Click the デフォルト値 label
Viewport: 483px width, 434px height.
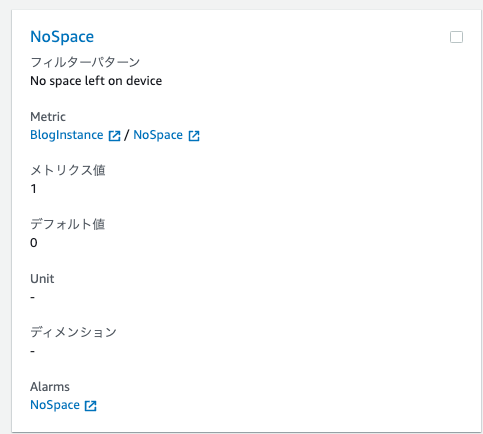[x=68, y=224]
